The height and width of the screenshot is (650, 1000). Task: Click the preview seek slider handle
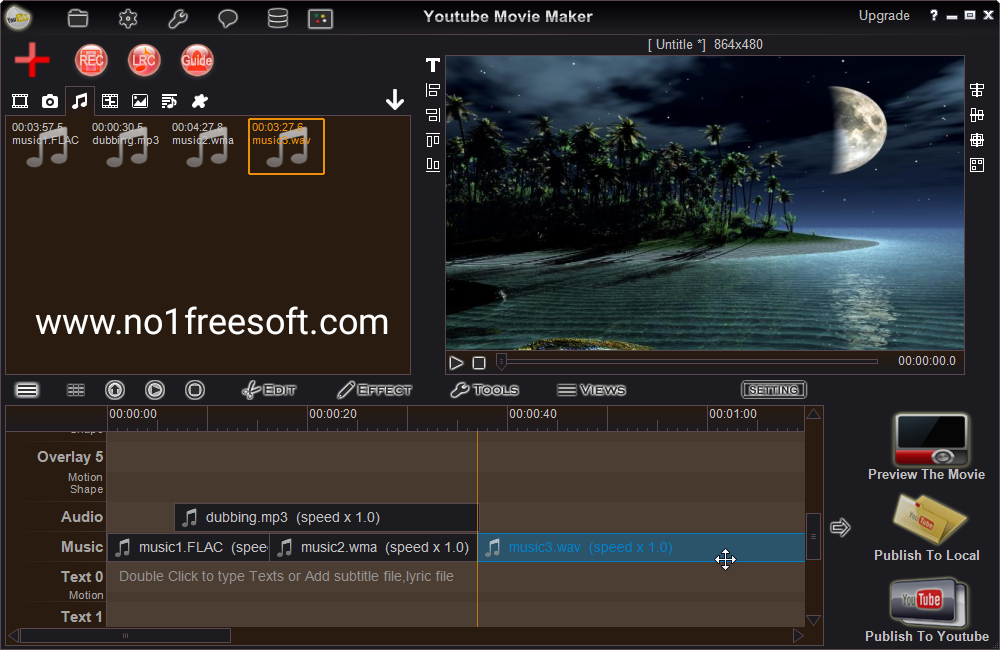click(x=501, y=362)
